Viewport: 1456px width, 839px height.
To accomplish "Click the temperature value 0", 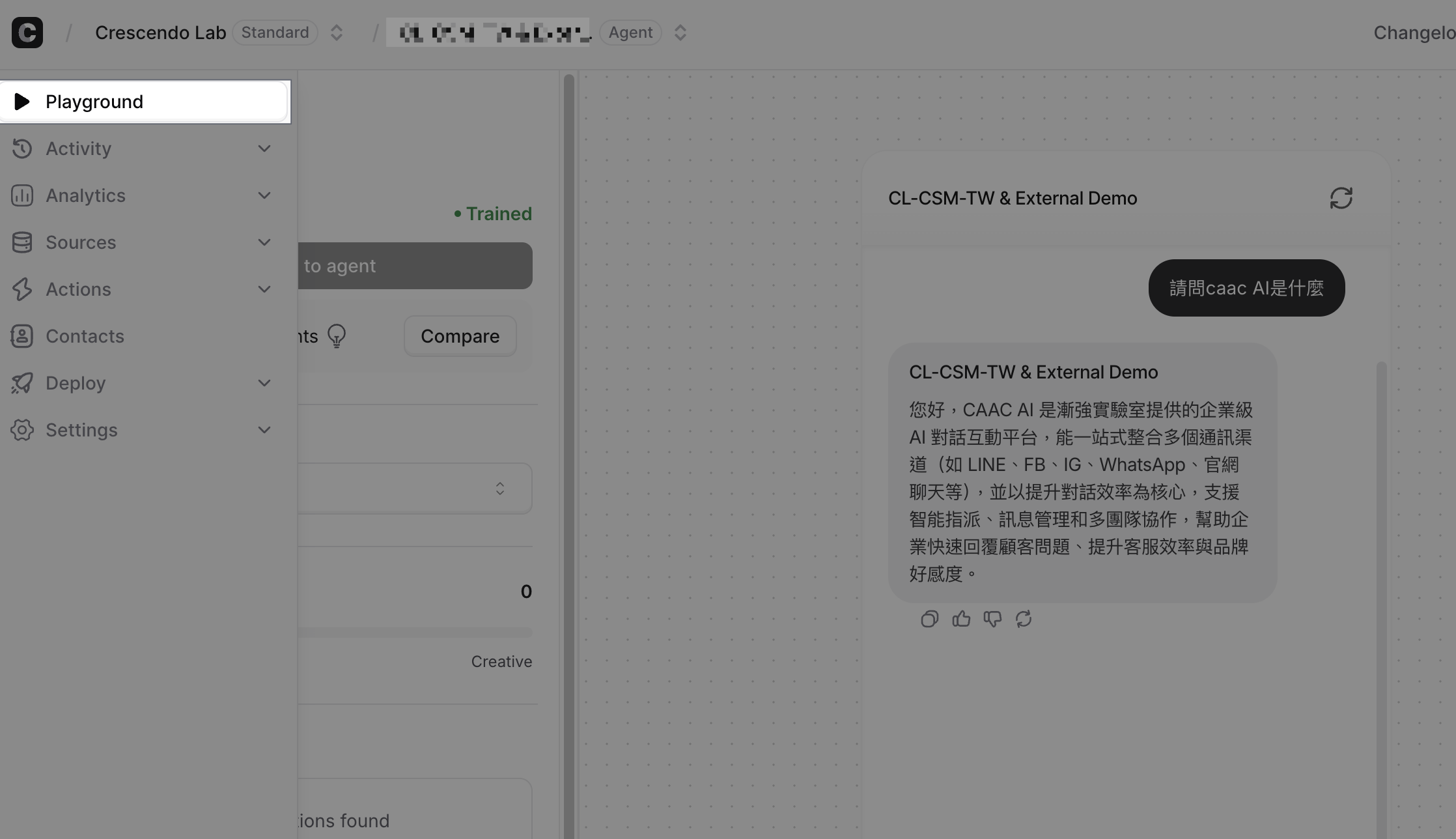I will tap(526, 591).
